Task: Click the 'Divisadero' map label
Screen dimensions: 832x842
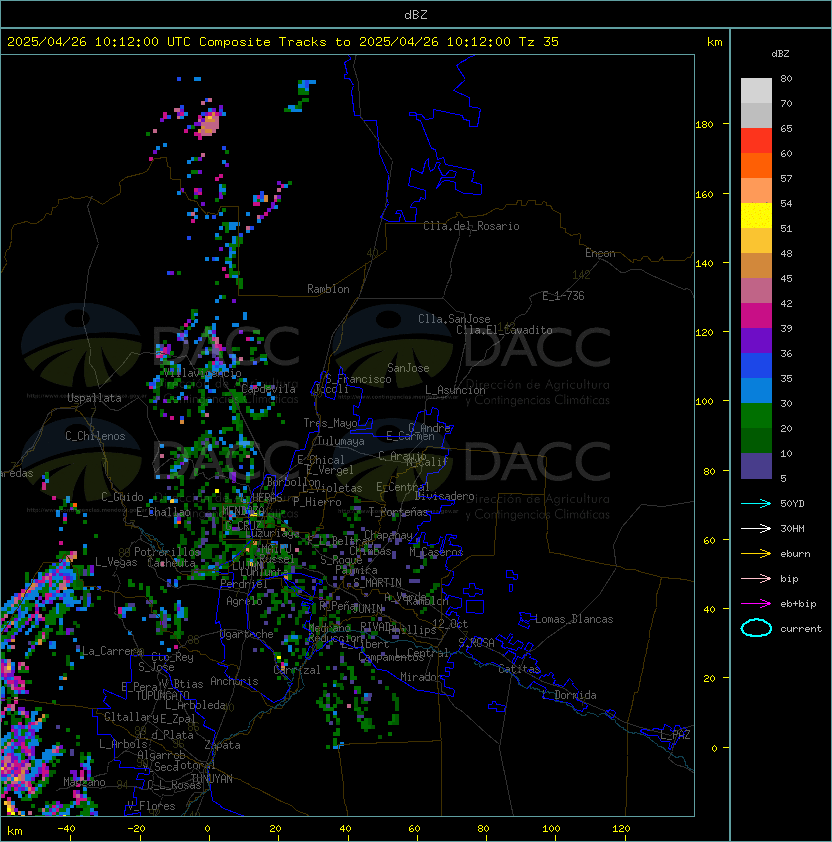Action: click(x=444, y=496)
